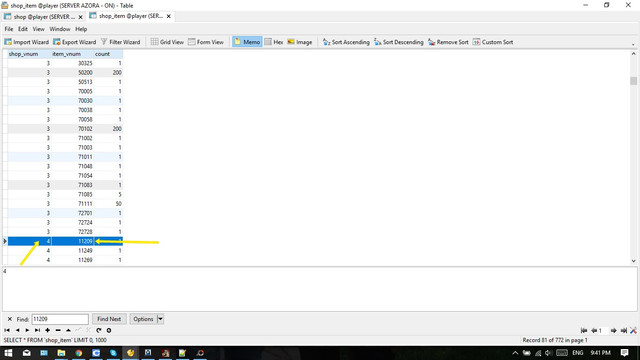
Task: Go to the next page
Action: pos(613,331)
